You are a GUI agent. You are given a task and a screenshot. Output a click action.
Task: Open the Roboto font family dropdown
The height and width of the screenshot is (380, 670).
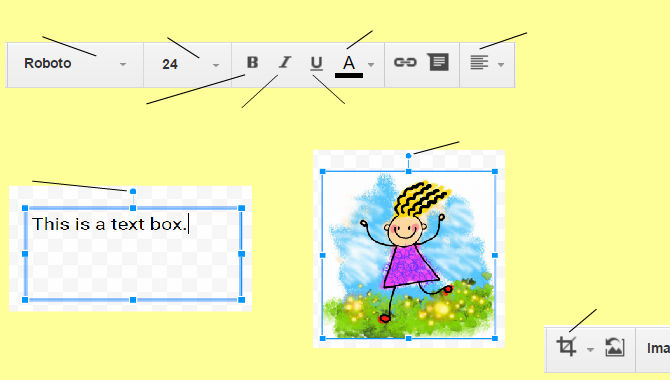(75, 64)
